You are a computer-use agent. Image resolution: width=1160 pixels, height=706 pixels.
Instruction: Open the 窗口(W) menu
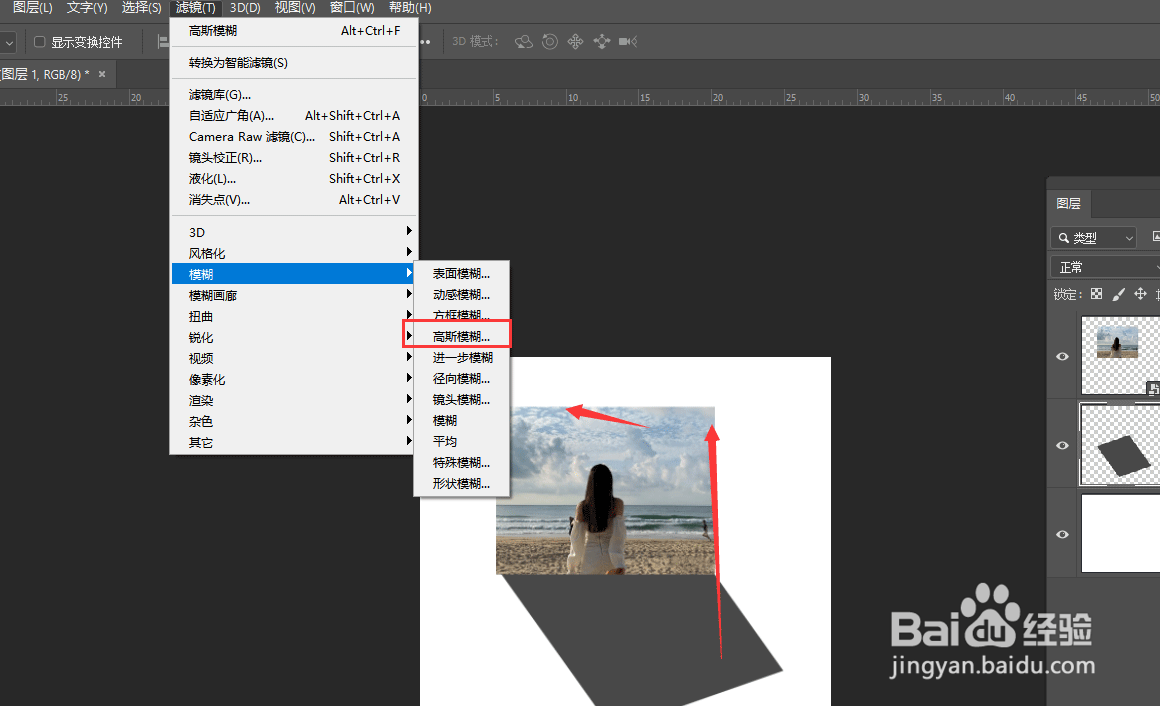click(x=352, y=7)
